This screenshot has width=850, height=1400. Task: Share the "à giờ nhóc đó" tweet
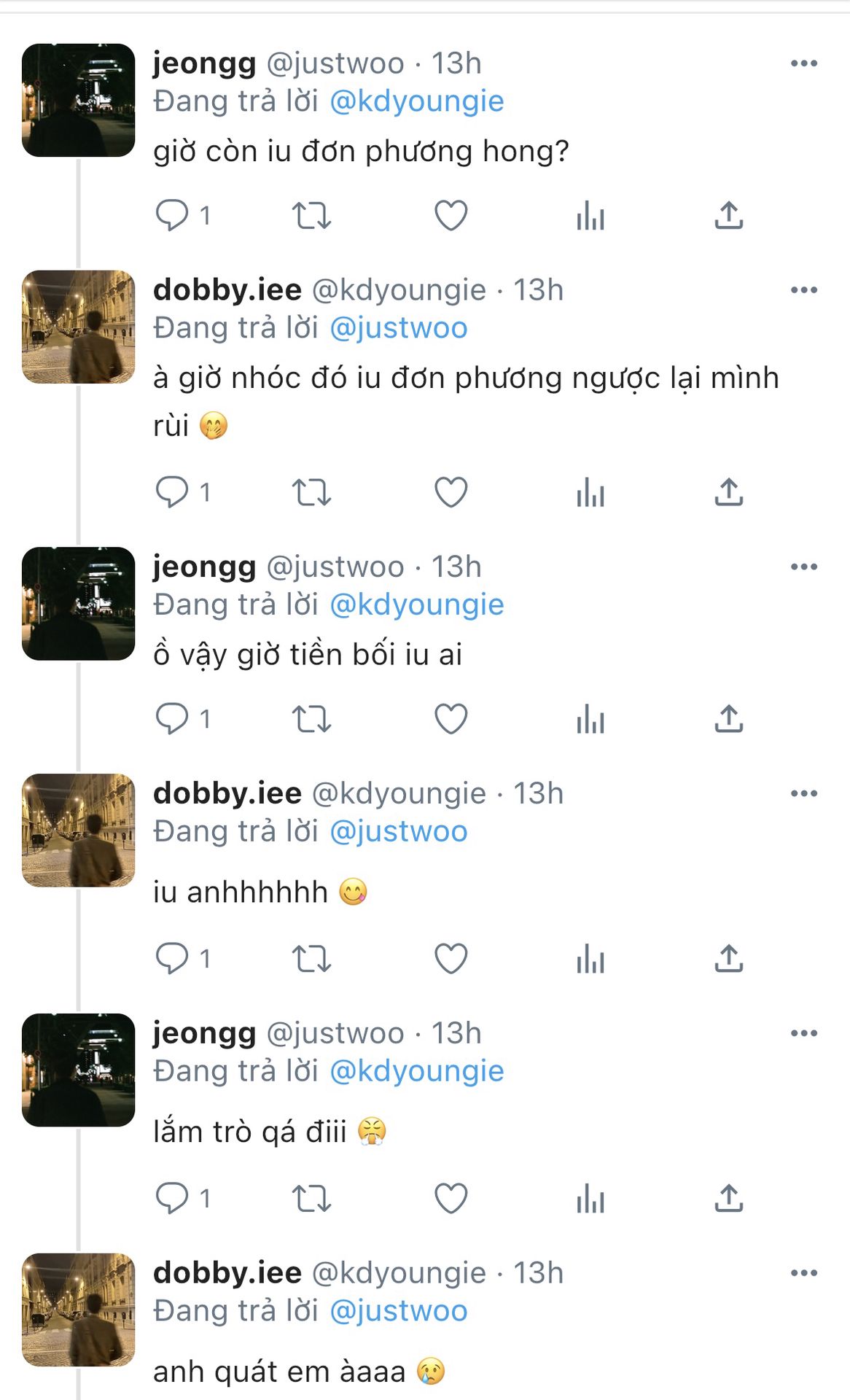(728, 493)
